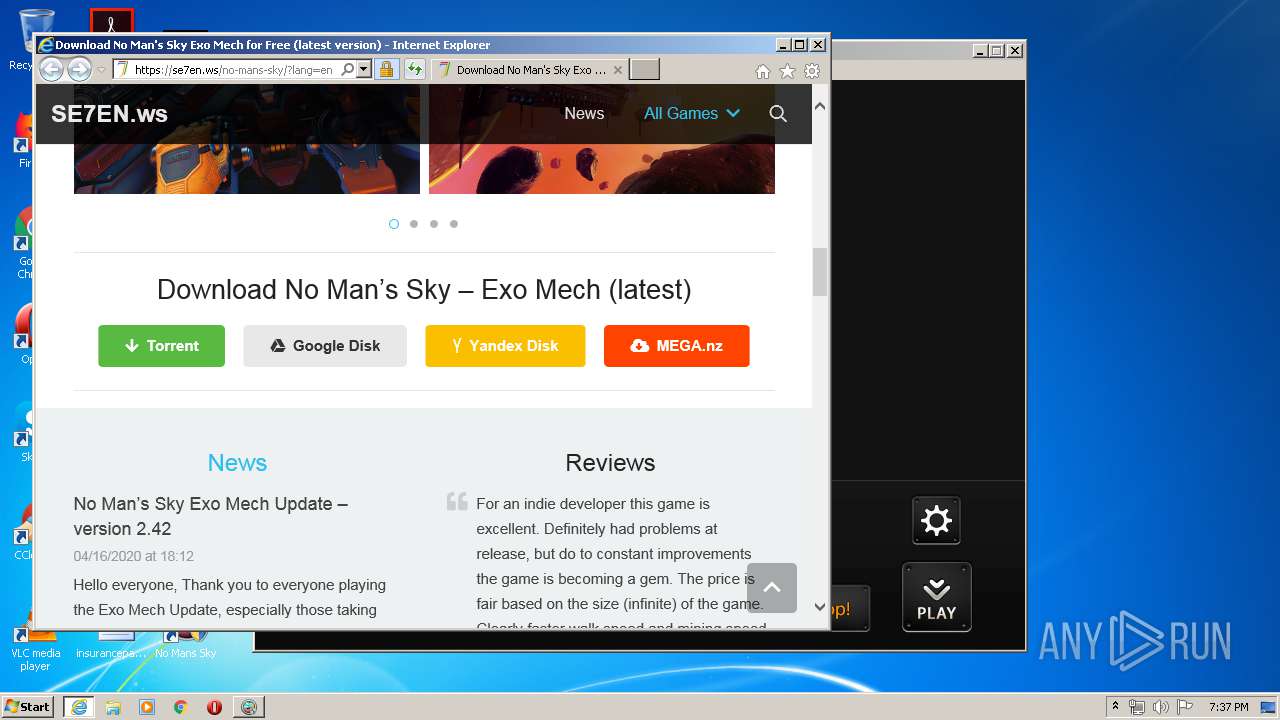The image size is (1280, 720).
Task: Open the site search magnifier
Action: 778,114
